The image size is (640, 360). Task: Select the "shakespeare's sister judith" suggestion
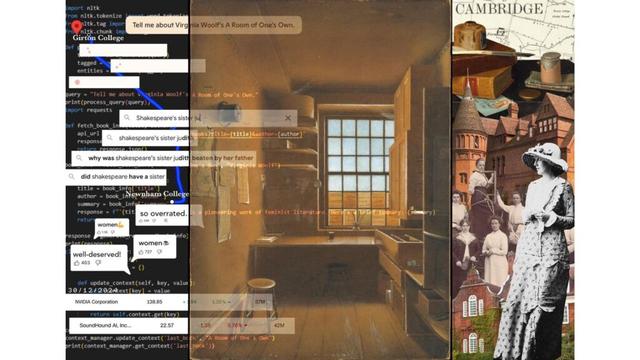tap(149, 138)
